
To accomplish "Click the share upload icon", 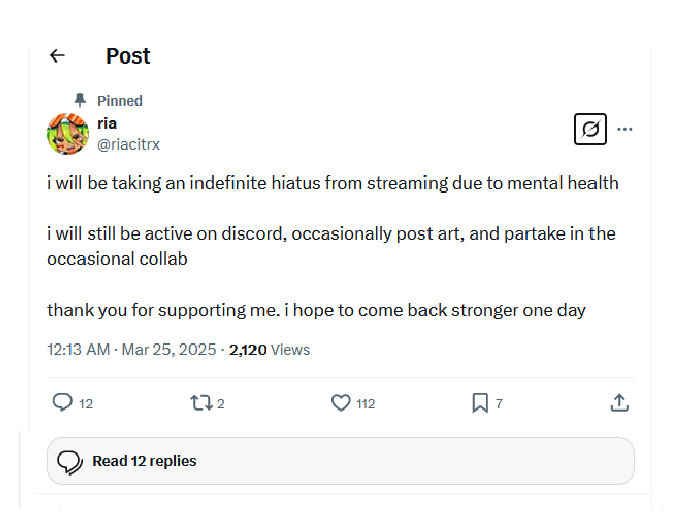I will 619,402.
